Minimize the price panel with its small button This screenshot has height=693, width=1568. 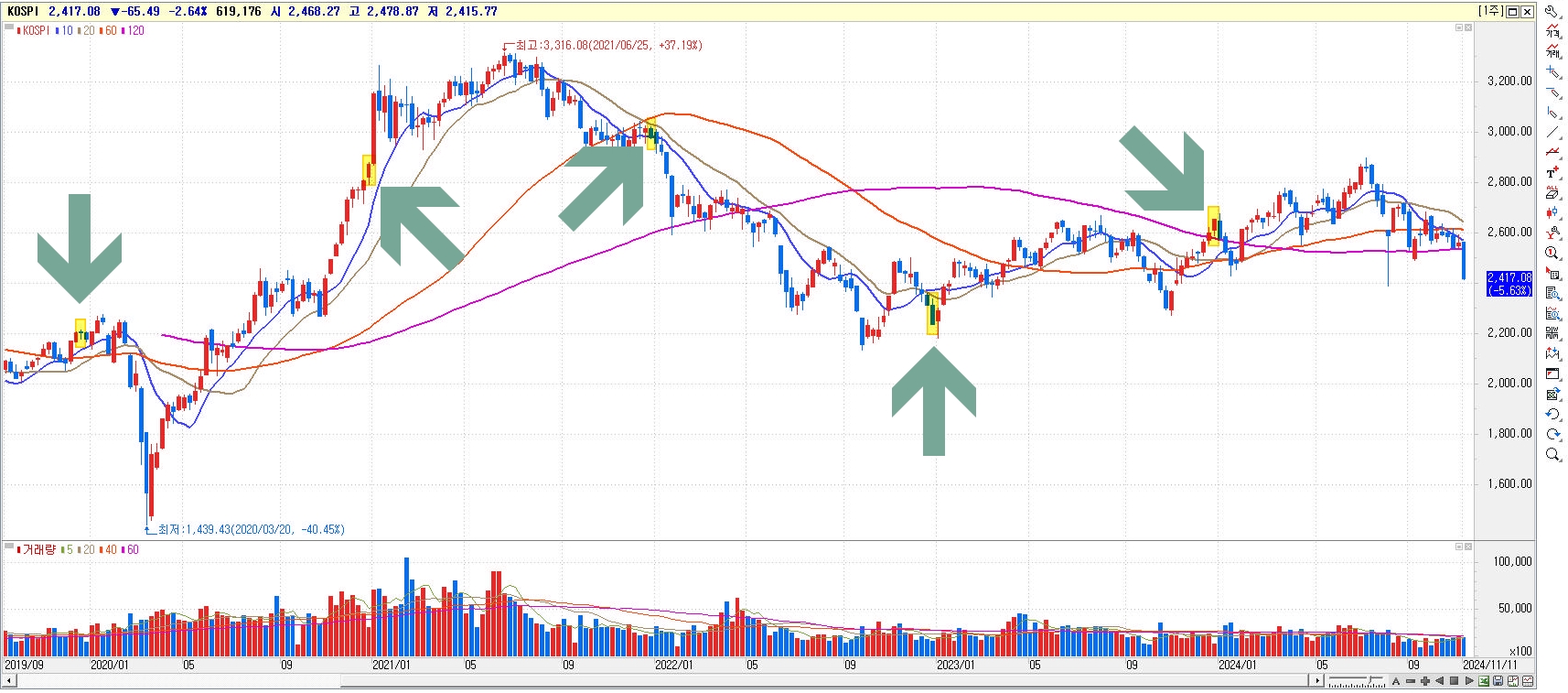1459,27
